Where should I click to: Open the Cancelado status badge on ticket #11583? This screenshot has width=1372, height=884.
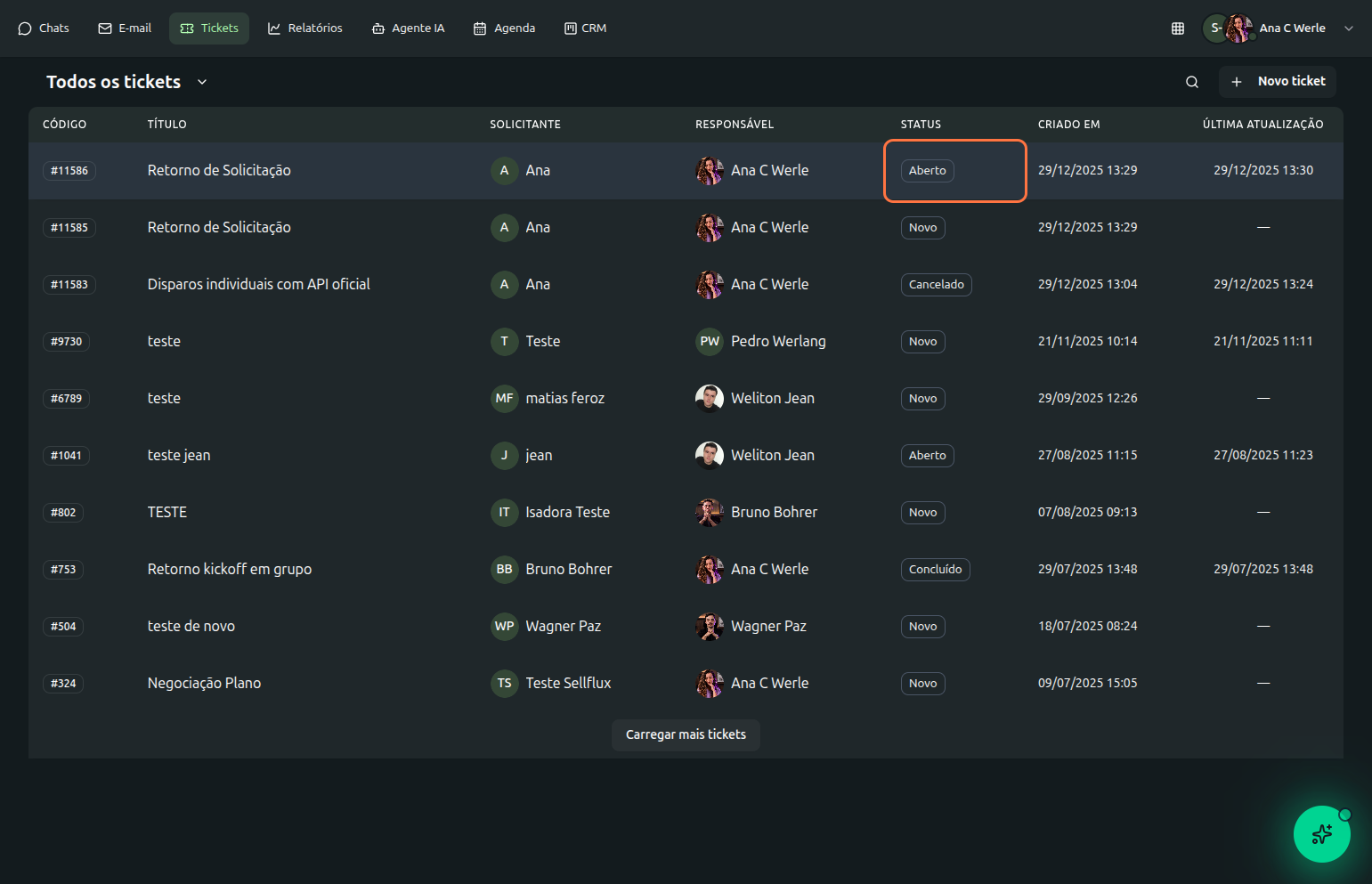tap(936, 285)
